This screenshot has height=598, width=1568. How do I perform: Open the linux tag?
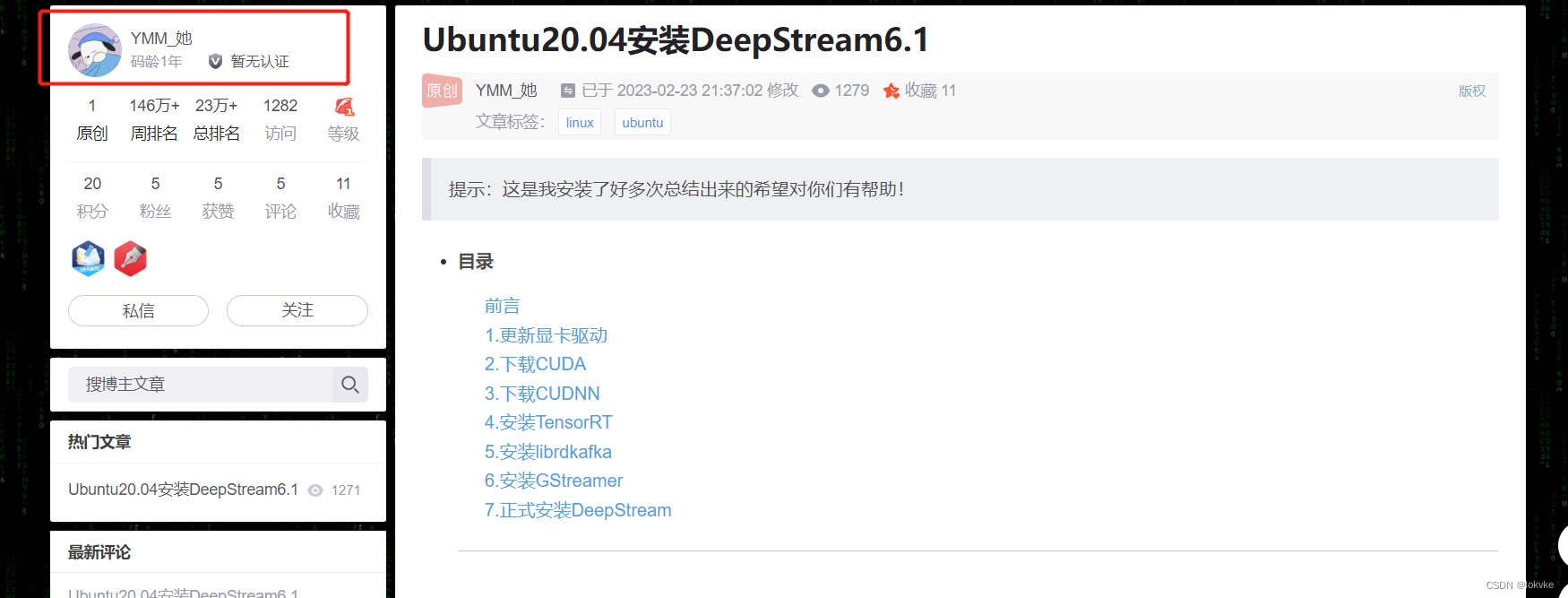(580, 123)
